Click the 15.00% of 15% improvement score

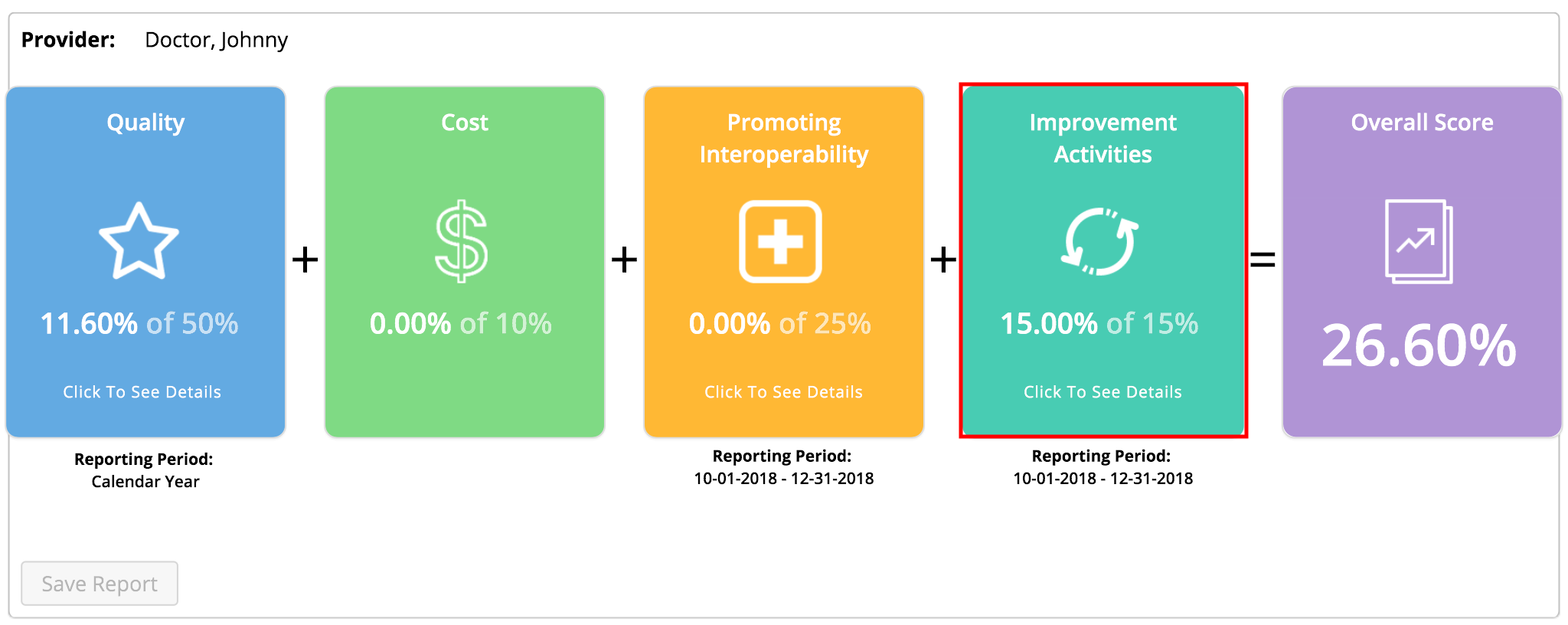pyautogui.click(x=1099, y=324)
